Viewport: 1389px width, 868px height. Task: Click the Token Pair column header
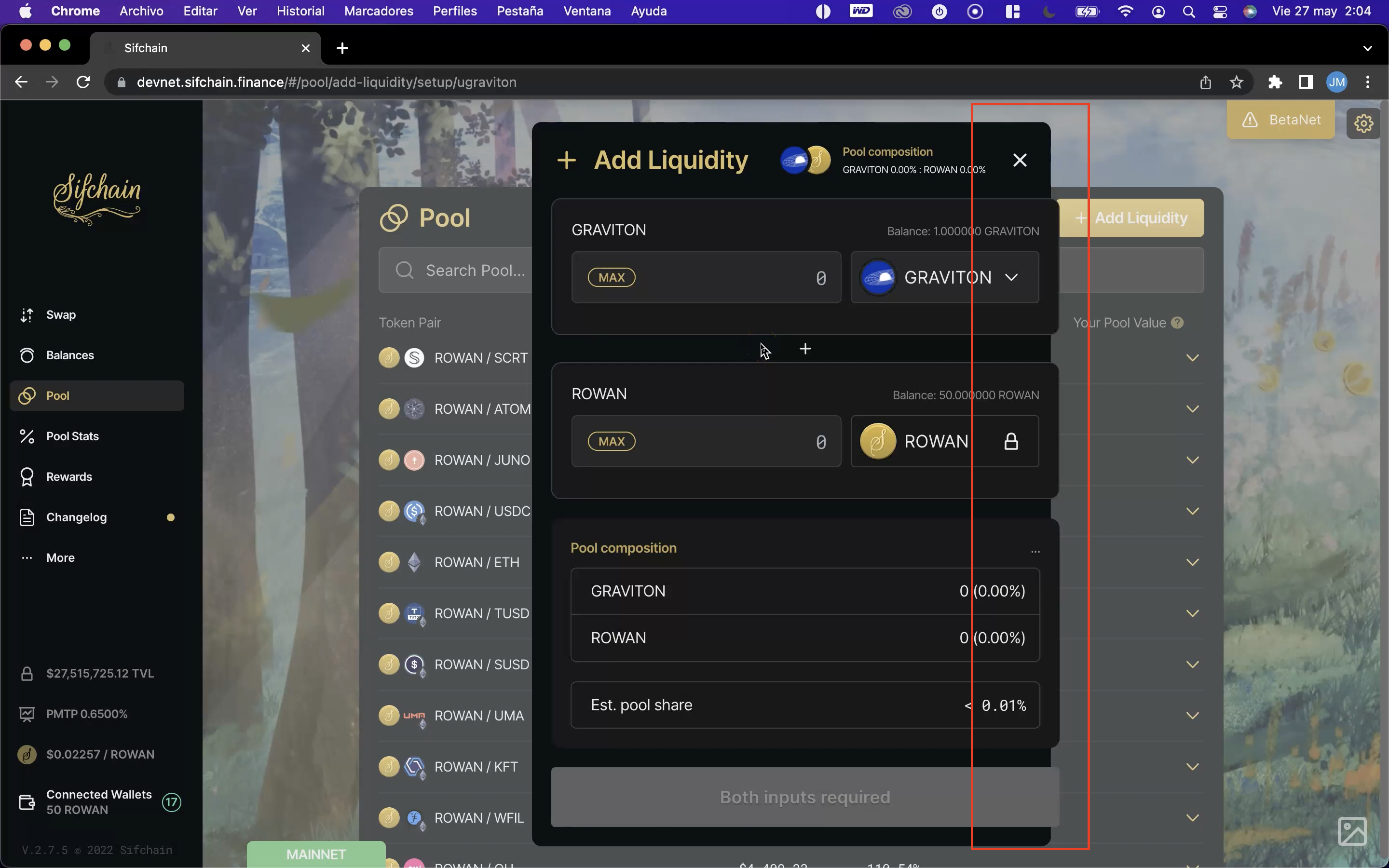point(410,323)
